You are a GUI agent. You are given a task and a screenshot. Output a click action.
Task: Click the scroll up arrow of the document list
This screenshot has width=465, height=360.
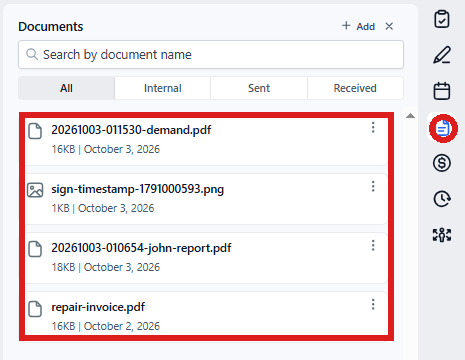click(410, 116)
